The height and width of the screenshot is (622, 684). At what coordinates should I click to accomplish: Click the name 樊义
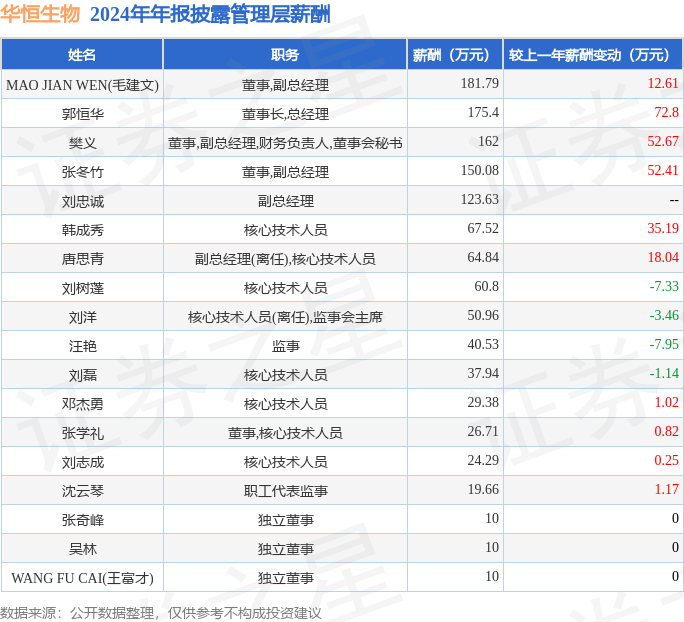(x=82, y=143)
